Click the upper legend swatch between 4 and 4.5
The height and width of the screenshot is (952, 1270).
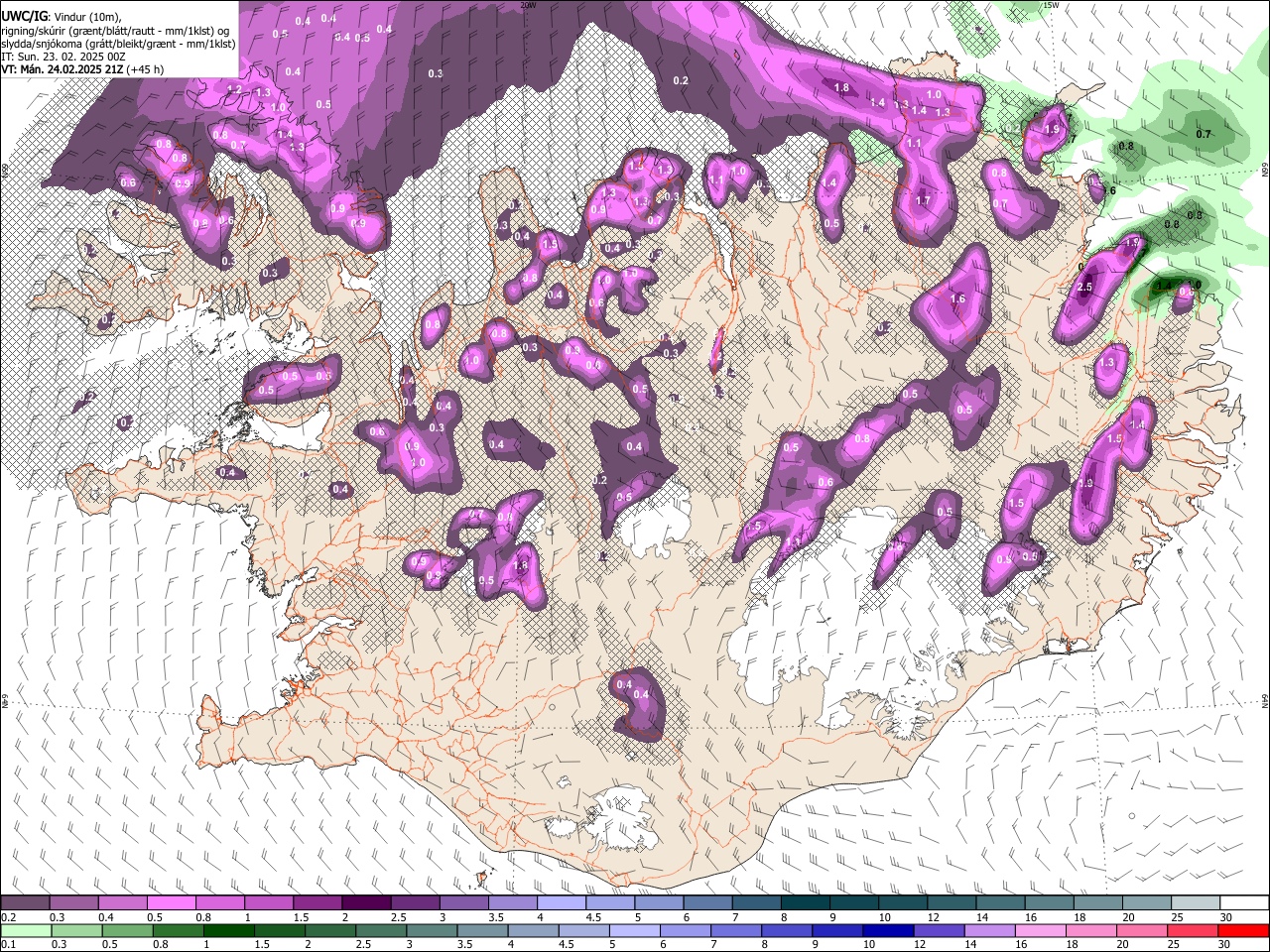[x=561, y=903]
